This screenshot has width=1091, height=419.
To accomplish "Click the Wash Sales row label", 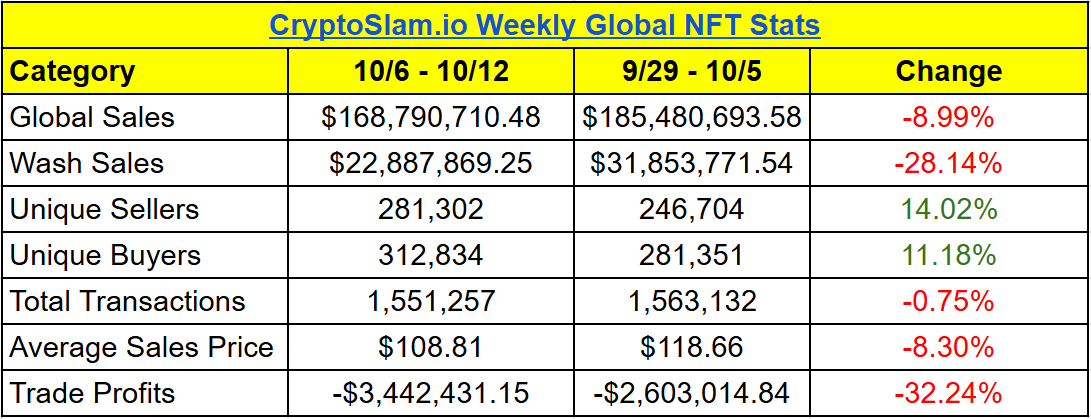I will (x=86, y=163).
